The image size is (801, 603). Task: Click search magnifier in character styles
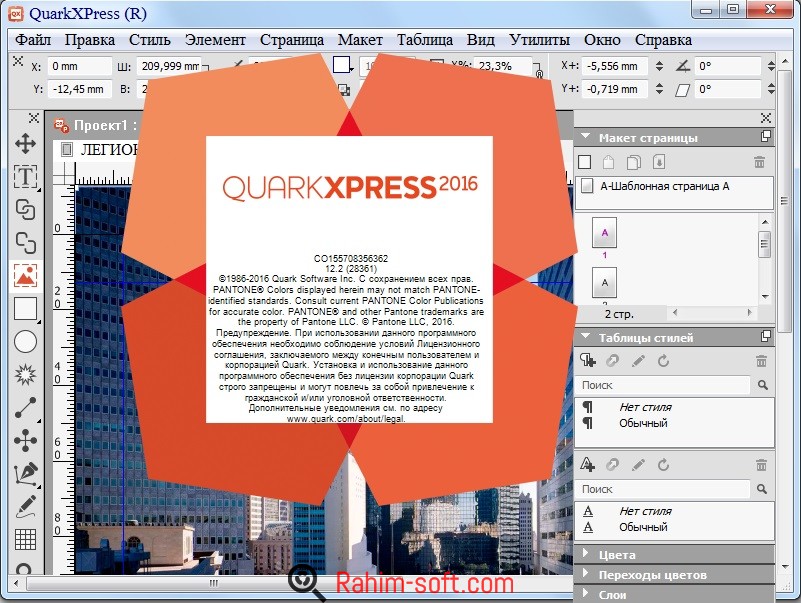click(762, 489)
